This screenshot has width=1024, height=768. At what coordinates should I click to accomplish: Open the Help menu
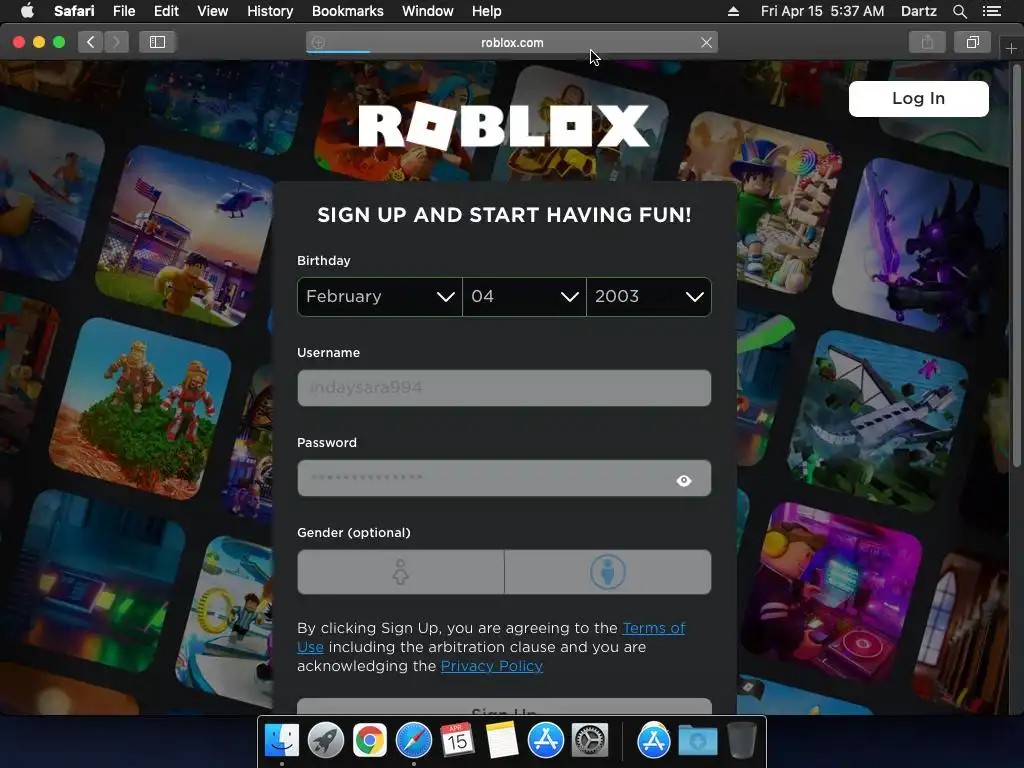487,11
